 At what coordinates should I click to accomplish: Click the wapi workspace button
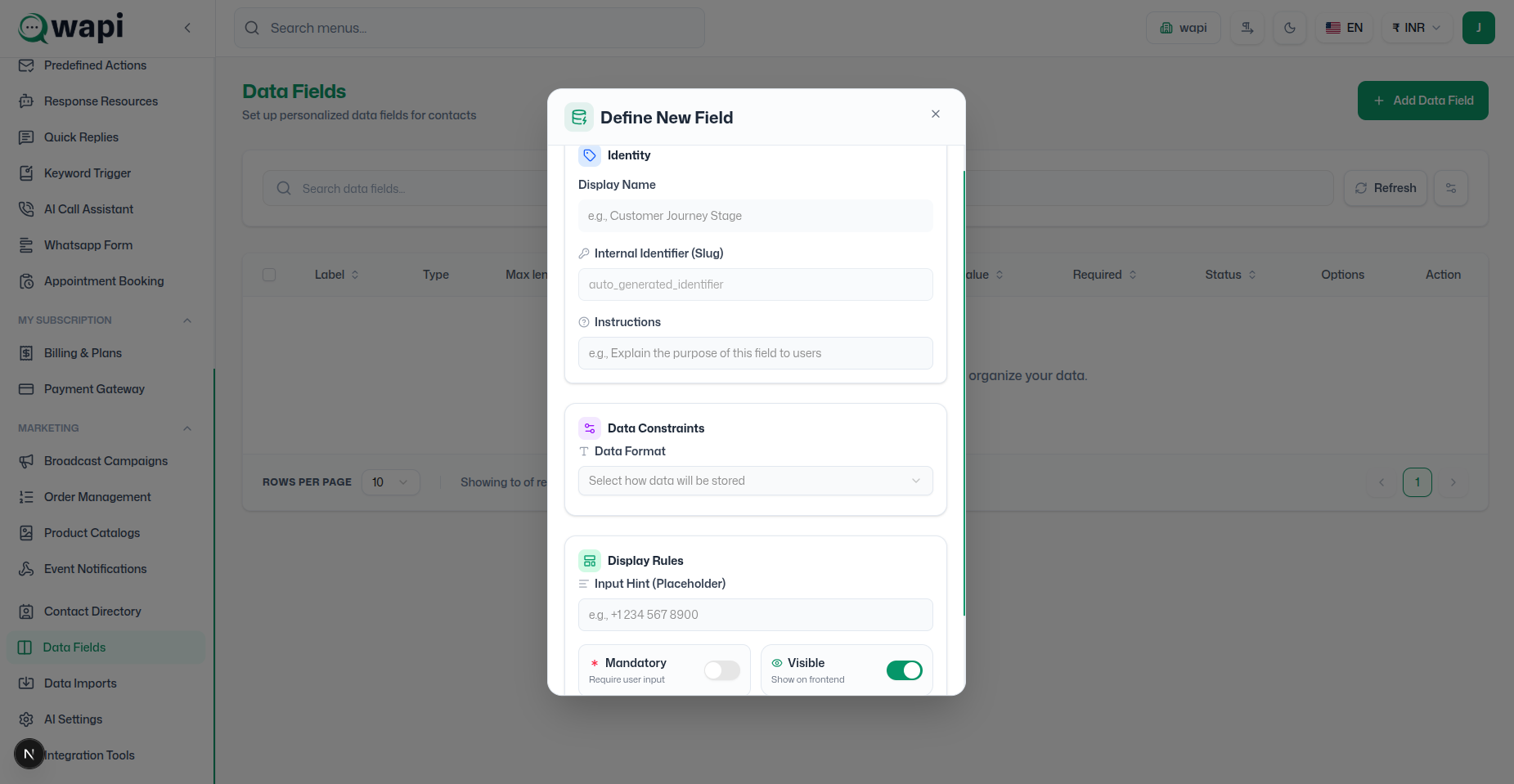pyautogui.click(x=1184, y=28)
